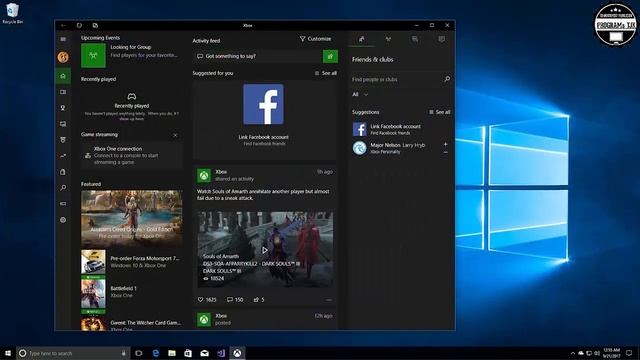Open the Connection console icon in sidebar
640x360 pixels.
click(x=63, y=203)
